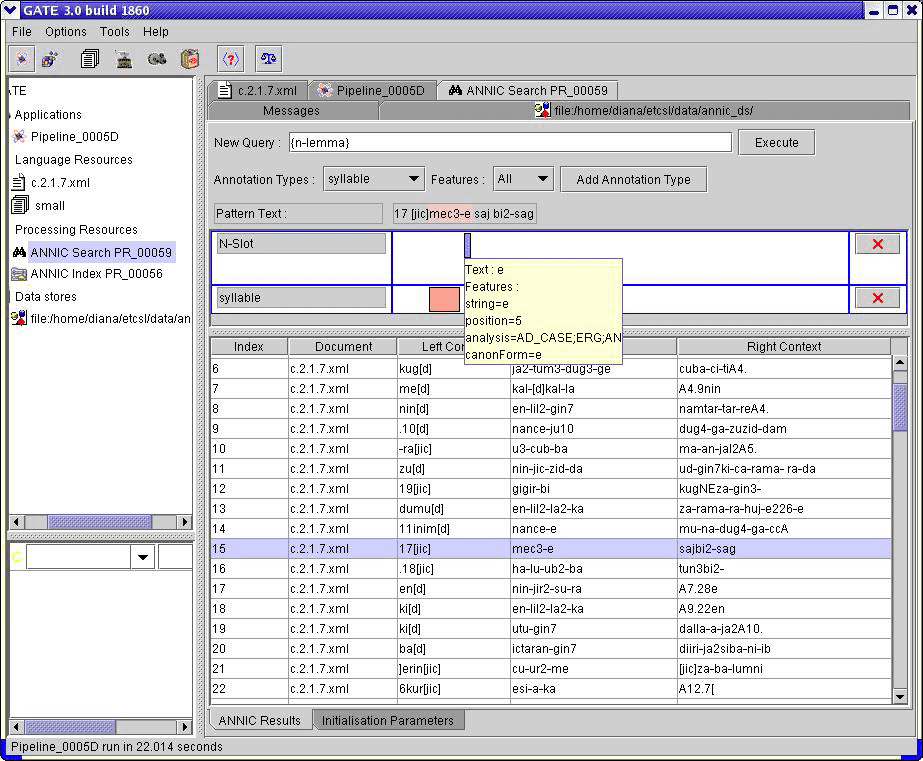Switch to the Messages tab
The width and height of the screenshot is (923, 761).
pyautogui.click(x=289, y=110)
